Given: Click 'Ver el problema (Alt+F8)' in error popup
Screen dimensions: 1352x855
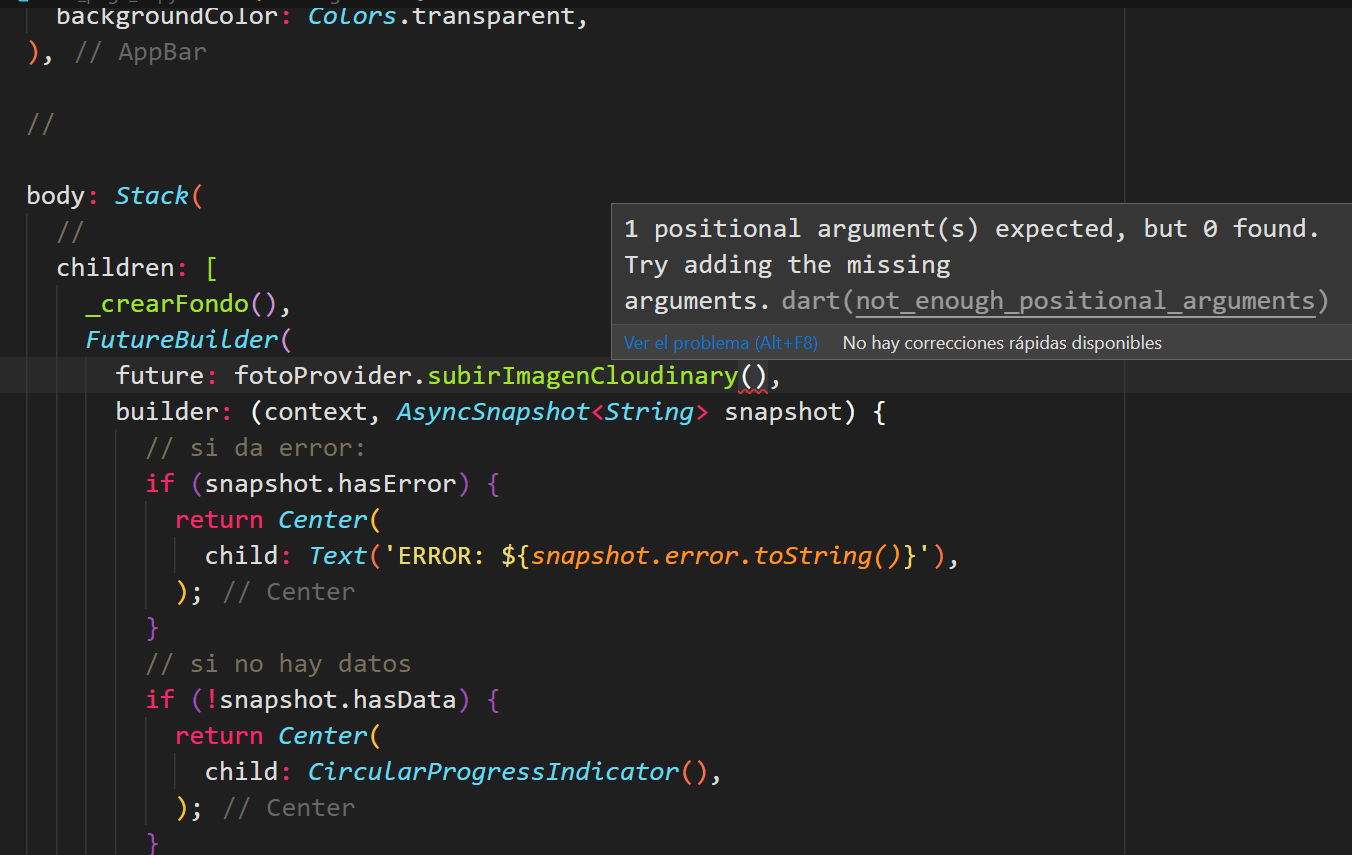Looking at the screenshot, I should point(720,342).
